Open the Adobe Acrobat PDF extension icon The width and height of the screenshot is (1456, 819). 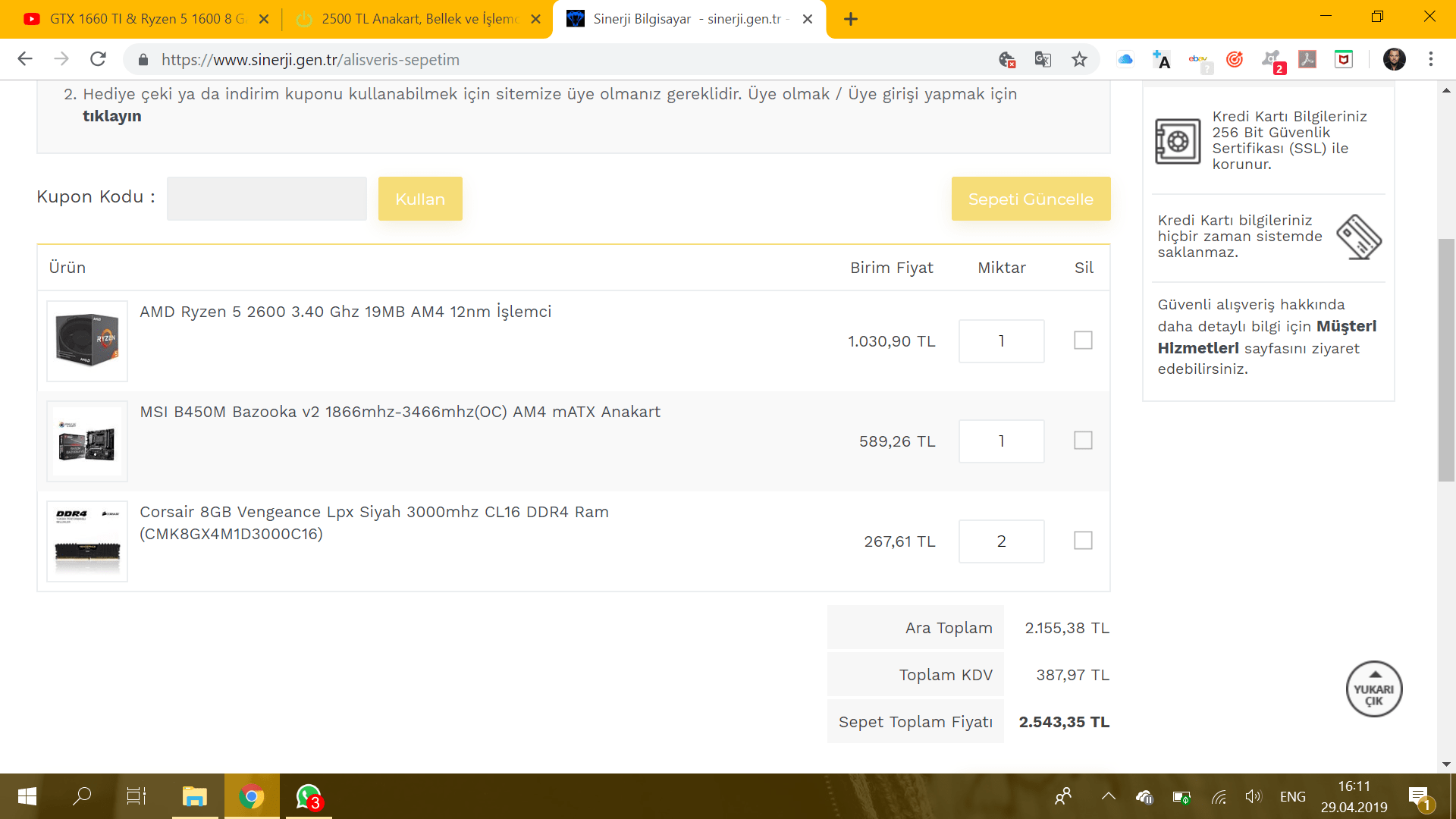point(1307,59)
